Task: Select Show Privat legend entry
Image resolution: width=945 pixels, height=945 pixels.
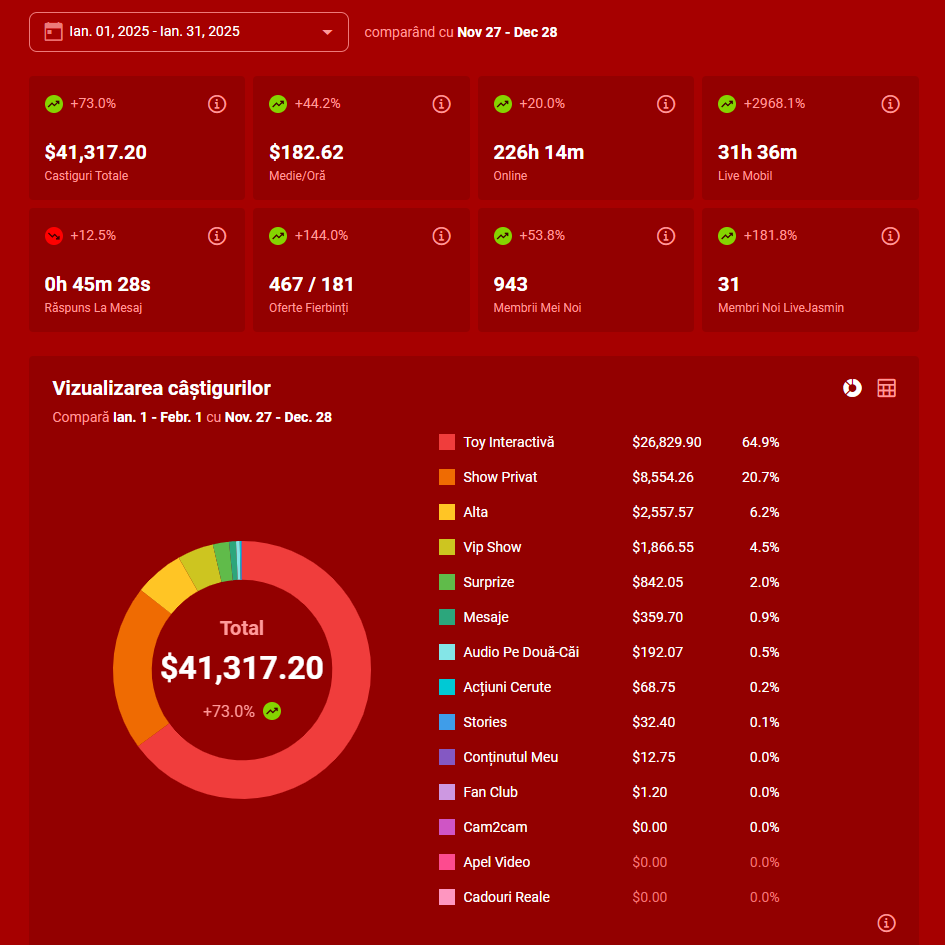Action: coord(500,477)
